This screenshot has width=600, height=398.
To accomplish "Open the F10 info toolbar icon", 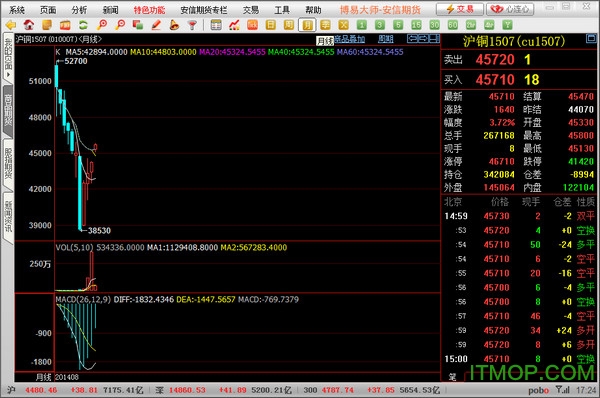I will tap(65, 25).
